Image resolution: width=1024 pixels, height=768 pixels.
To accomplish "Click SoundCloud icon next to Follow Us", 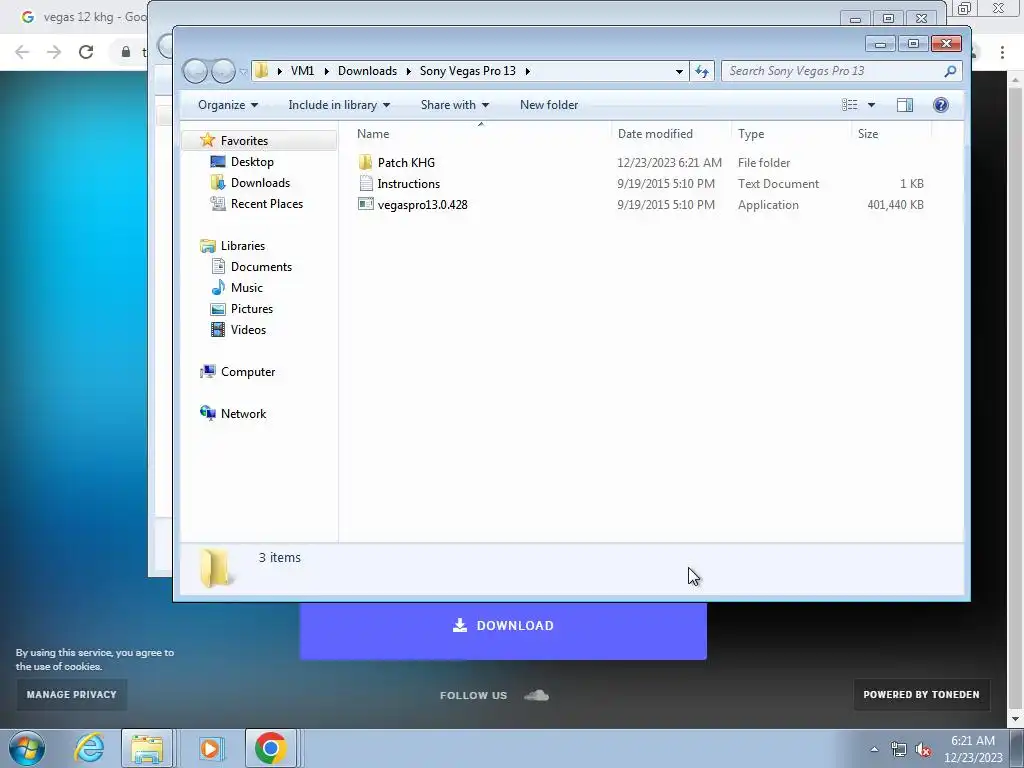I will point(536,696).
